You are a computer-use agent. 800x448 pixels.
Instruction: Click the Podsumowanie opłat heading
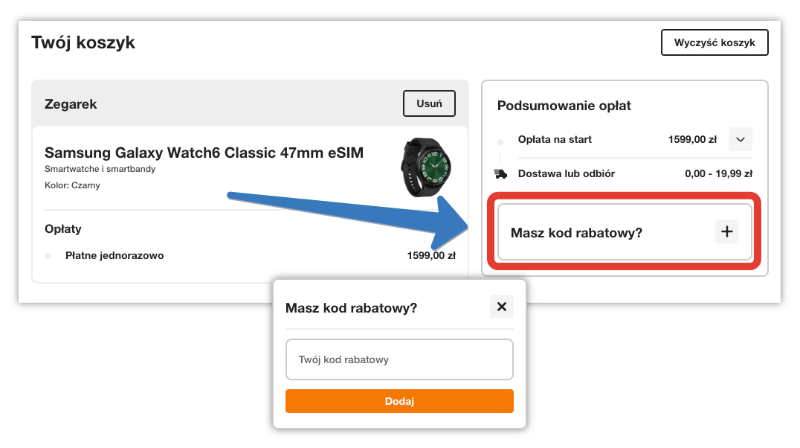pos(564,105)
